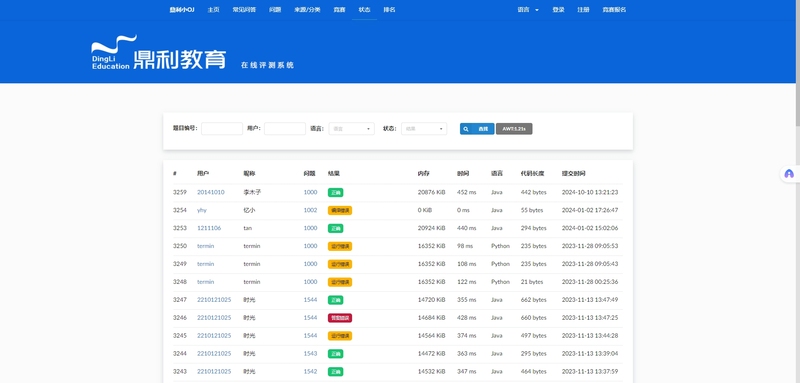
Task: Click timestamp 2024-10-10 13:21:23
Action: 590,192
